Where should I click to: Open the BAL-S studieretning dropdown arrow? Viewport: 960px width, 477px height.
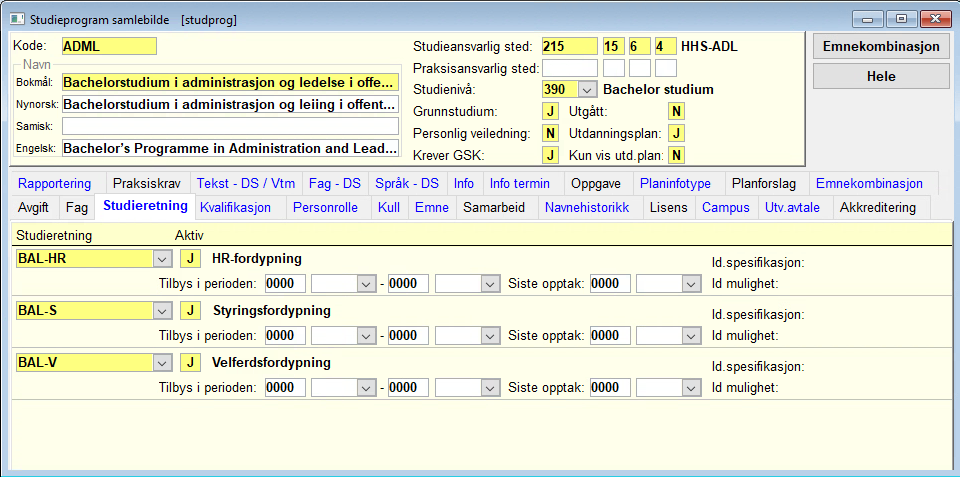pos(162,310)
